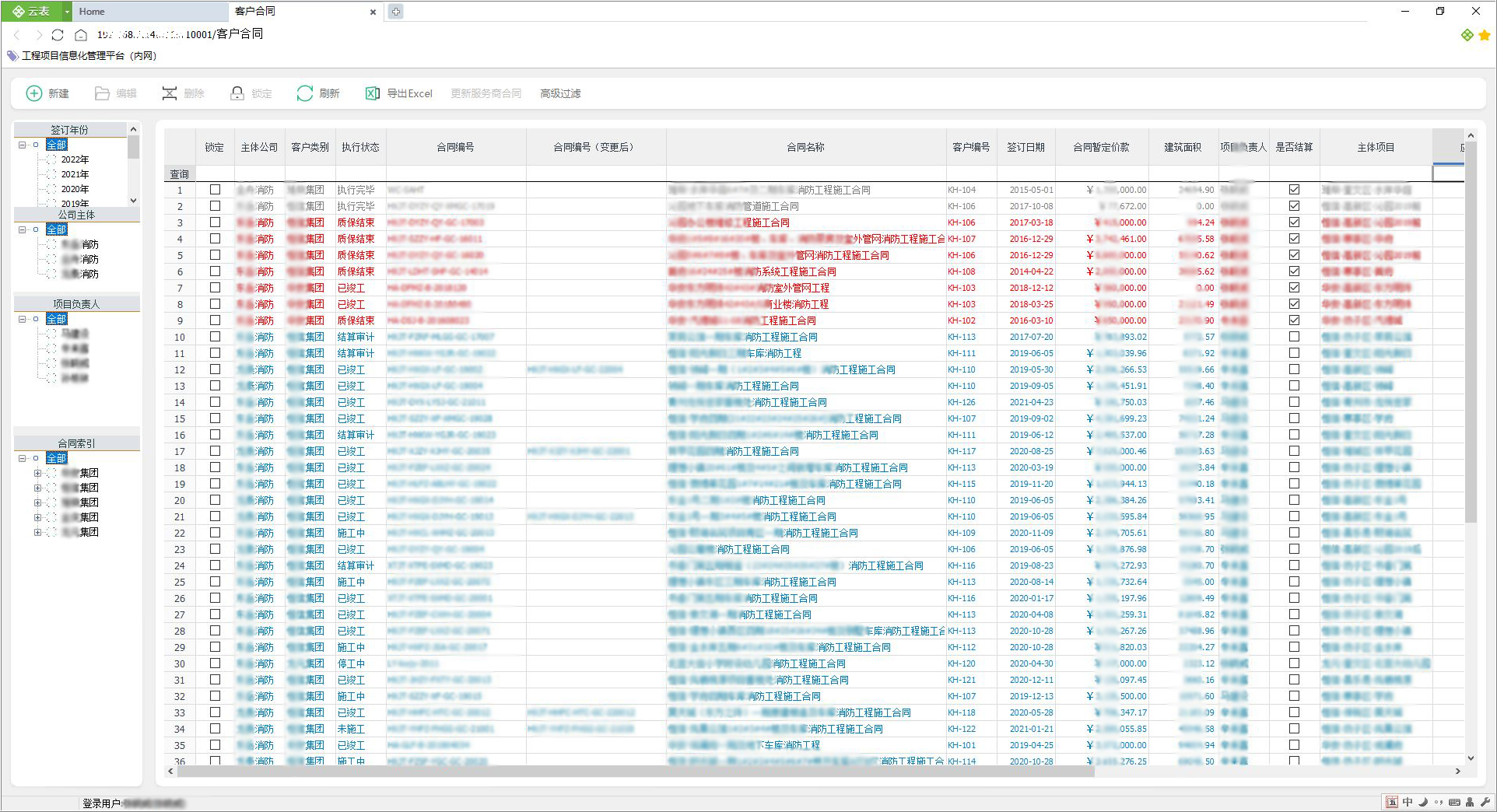Collapse the 全部 node under 合同索引
Image resolution: width=1497 pixels, height=812 pixels.
(23, 458)
